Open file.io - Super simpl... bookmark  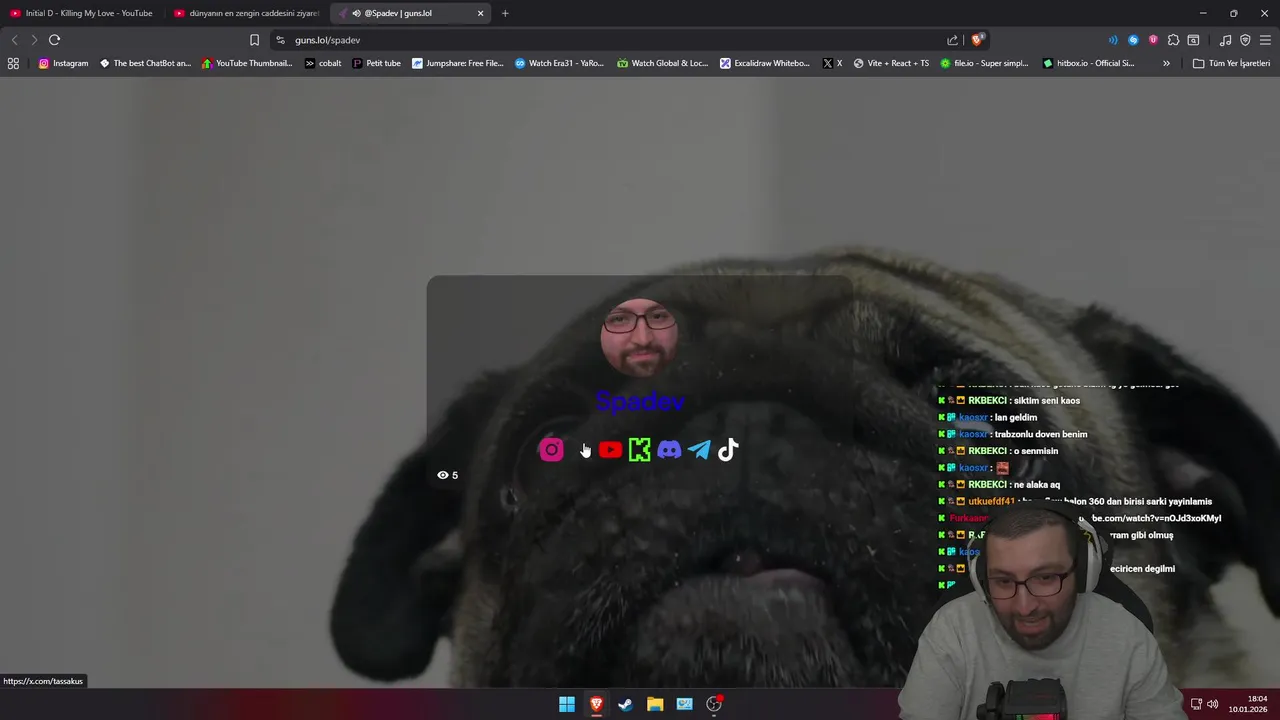pyautogui.click(x=984, y=63)
